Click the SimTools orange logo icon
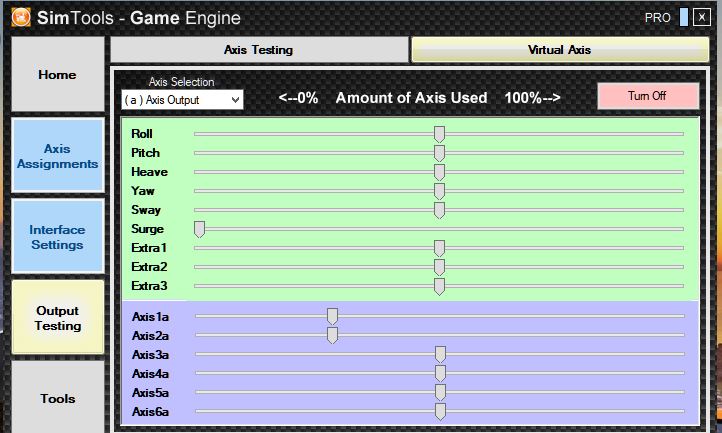 [x=21, y=18]
